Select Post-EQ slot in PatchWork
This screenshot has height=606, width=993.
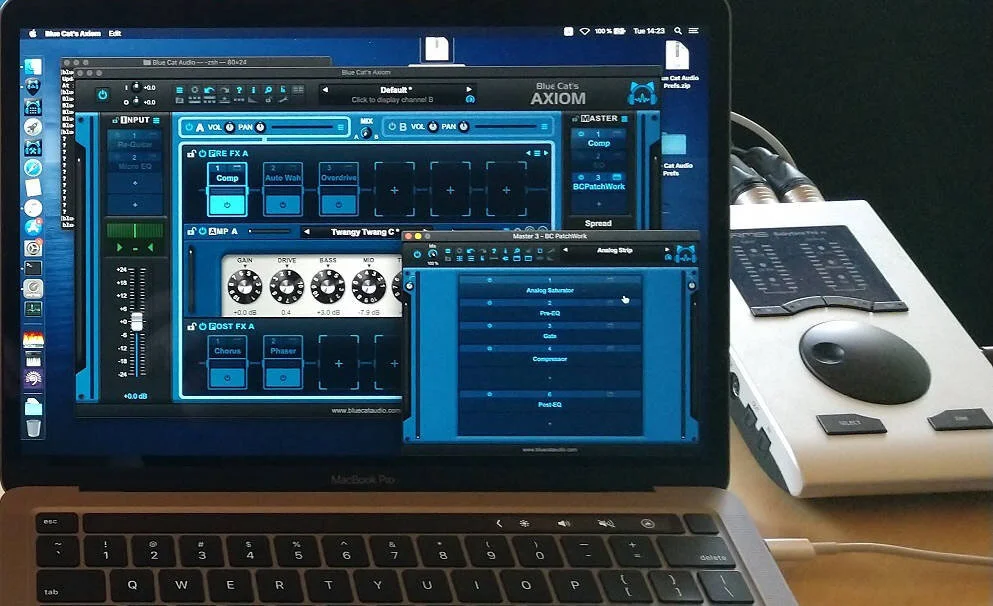point(550,400)
